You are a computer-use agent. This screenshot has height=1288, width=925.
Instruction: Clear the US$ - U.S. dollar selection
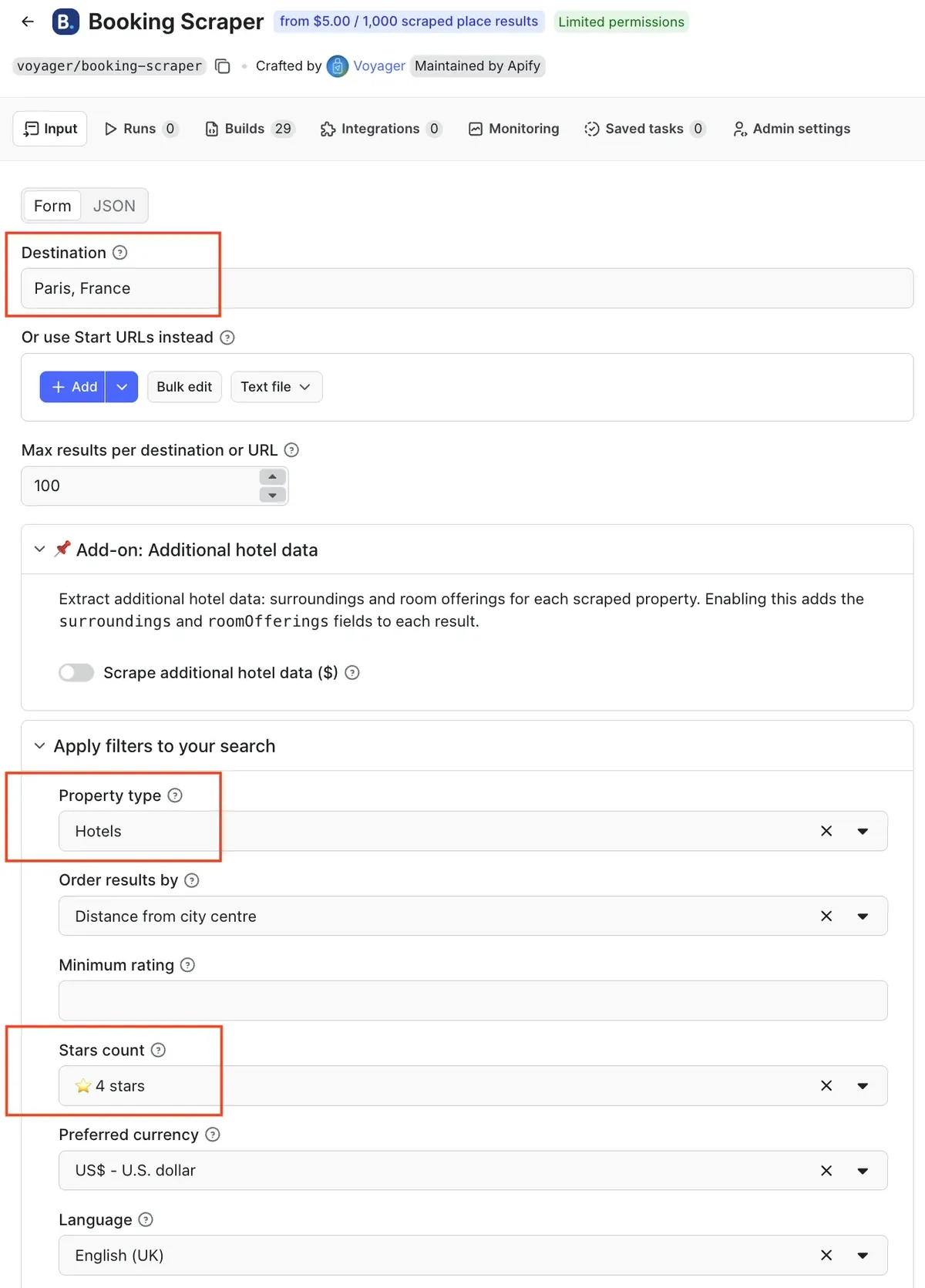coord(826,1170)
